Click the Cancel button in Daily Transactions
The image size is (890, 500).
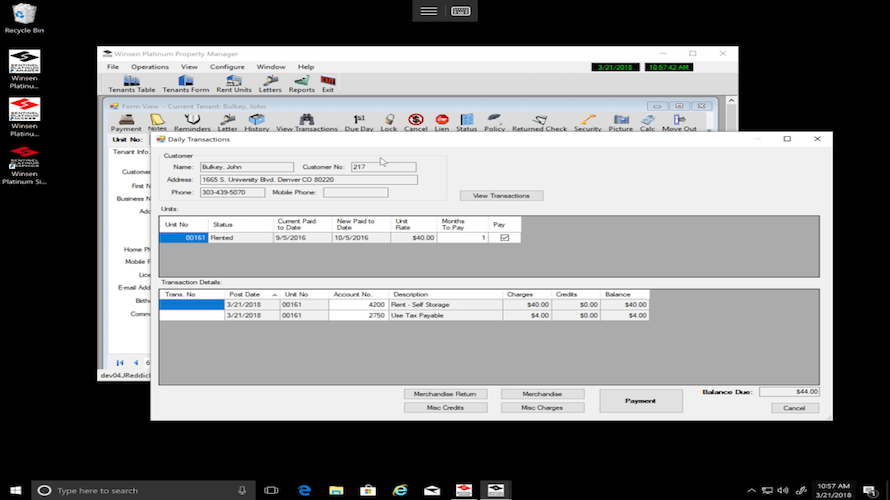tap(794, 408)
